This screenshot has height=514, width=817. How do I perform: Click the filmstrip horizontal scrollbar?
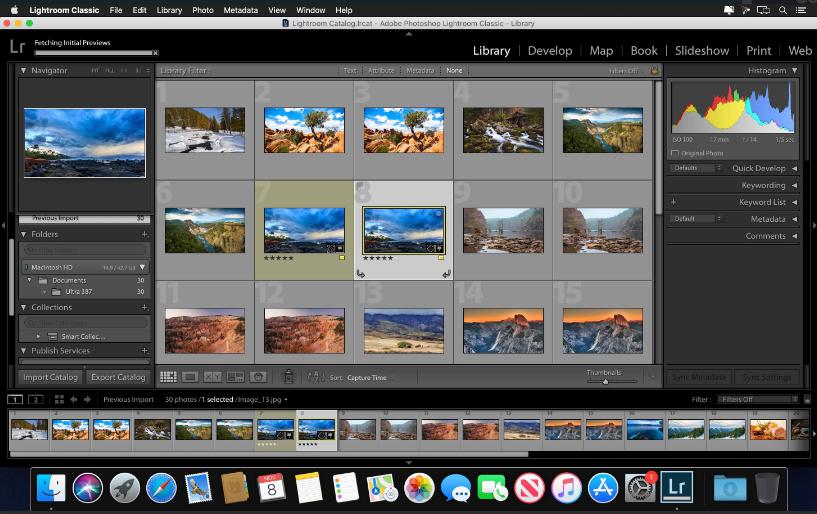[x=269, y=454]
